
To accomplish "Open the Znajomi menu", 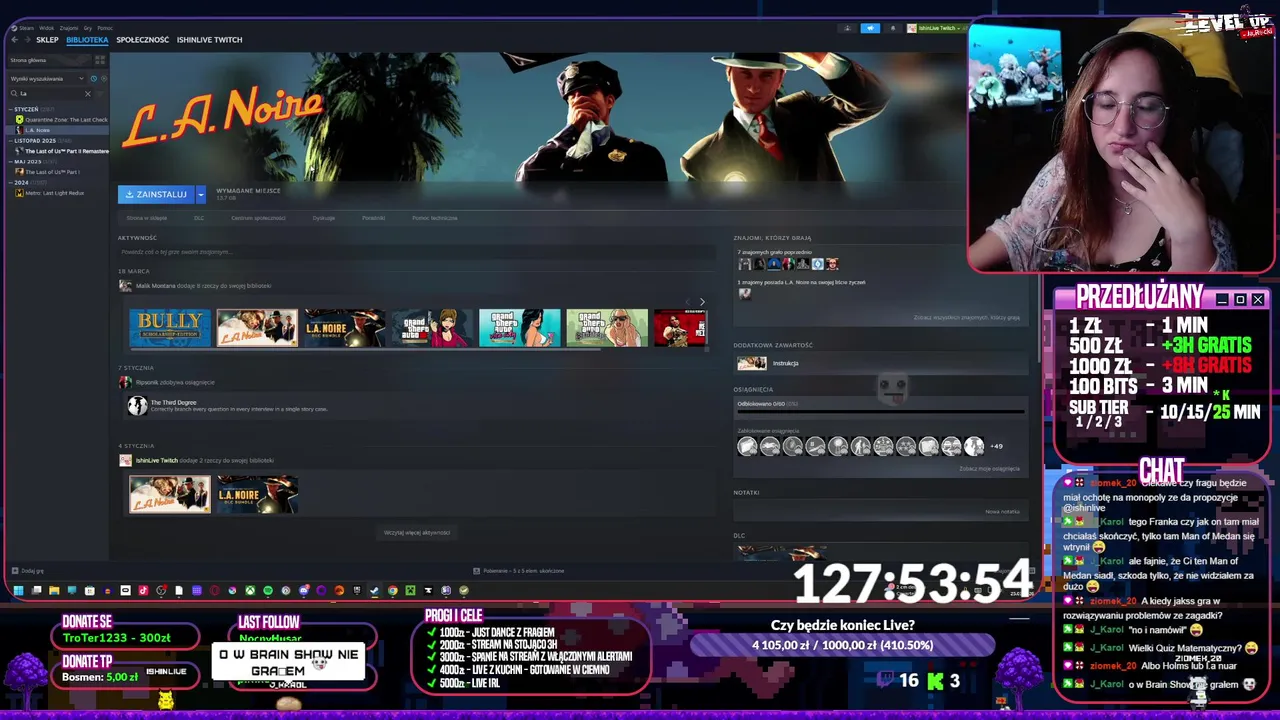I will (69, 28).
